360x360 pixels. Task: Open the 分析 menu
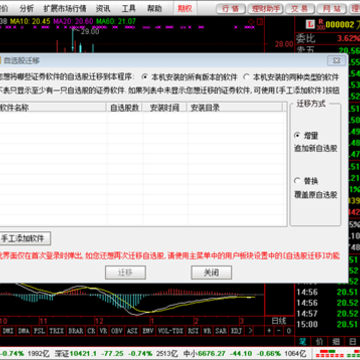point(26,8)
